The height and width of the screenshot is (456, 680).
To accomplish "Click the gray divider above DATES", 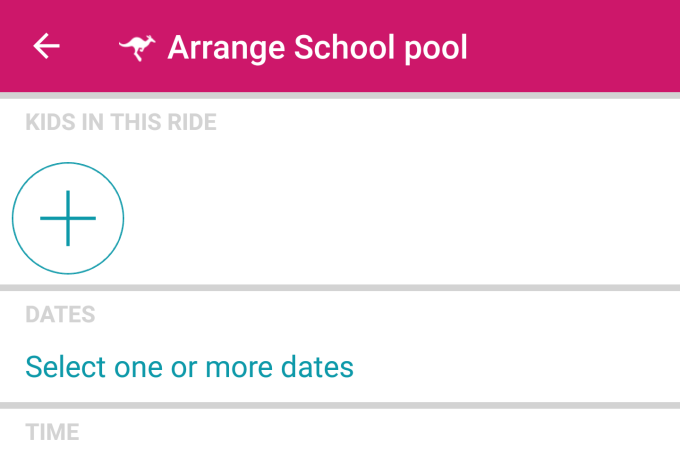I will coord(340,288).
